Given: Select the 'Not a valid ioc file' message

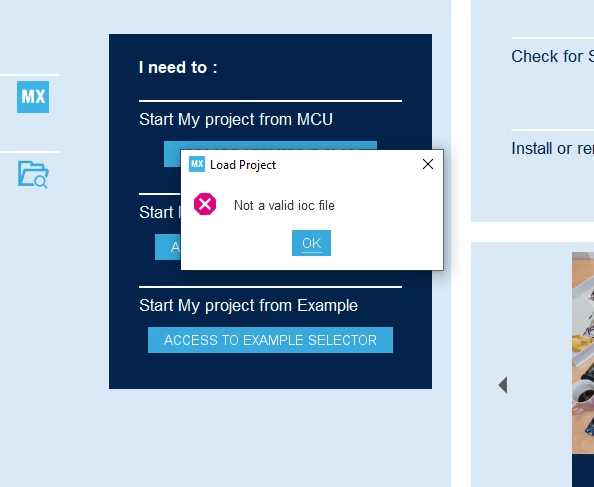Looking at the screenshot, I should [284, 205].
